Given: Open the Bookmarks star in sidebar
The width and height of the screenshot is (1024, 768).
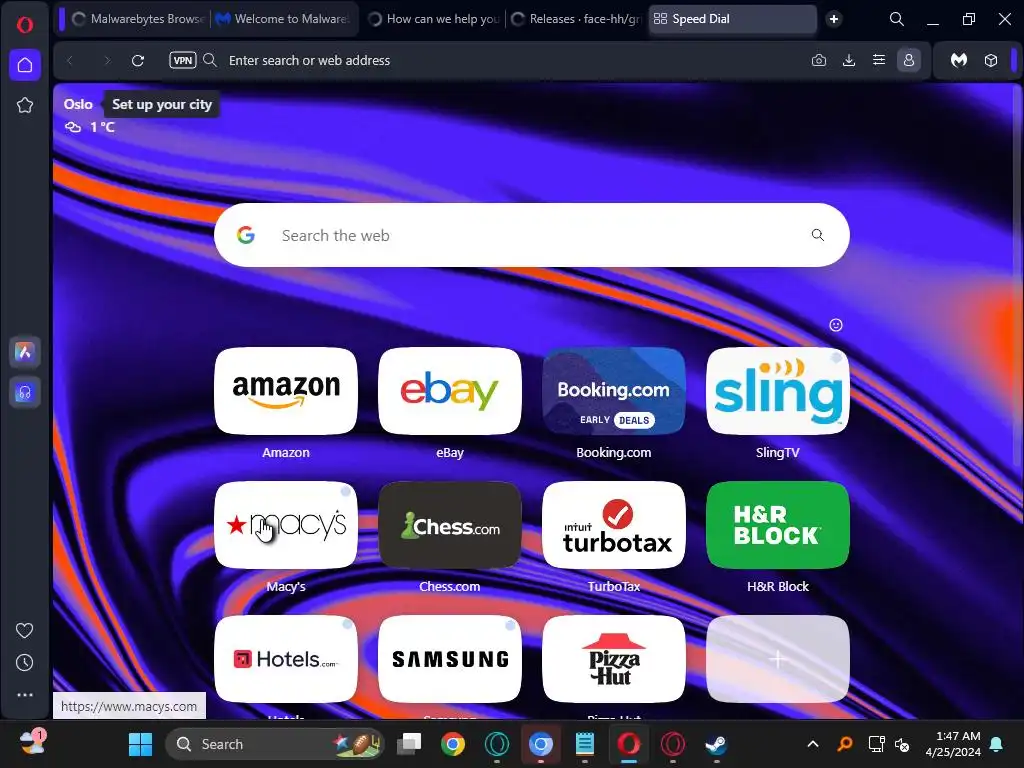Looking at the screenshot, I should click(x=25, y=105).
